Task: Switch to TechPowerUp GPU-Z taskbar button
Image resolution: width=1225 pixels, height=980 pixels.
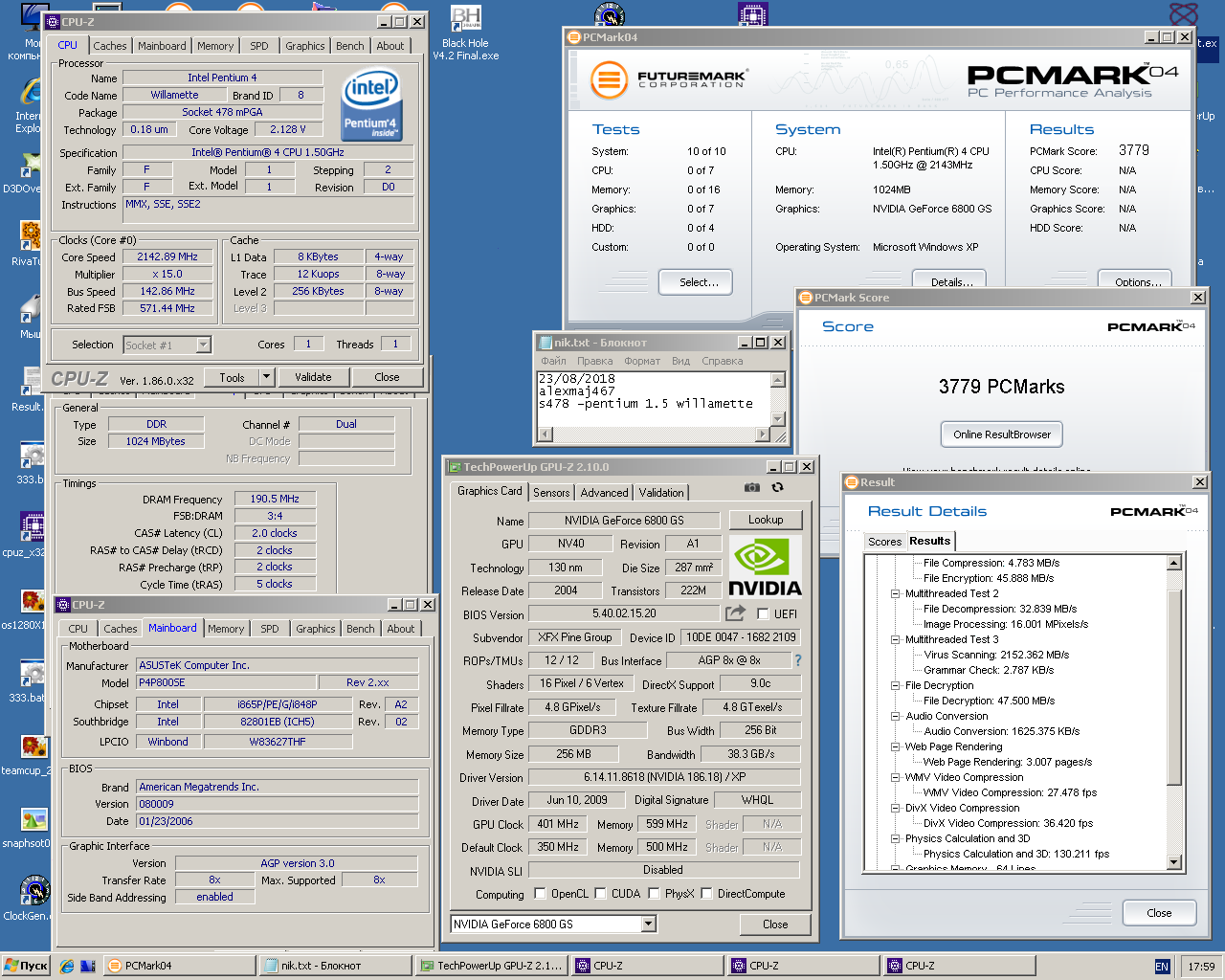Action: point(494,966)
